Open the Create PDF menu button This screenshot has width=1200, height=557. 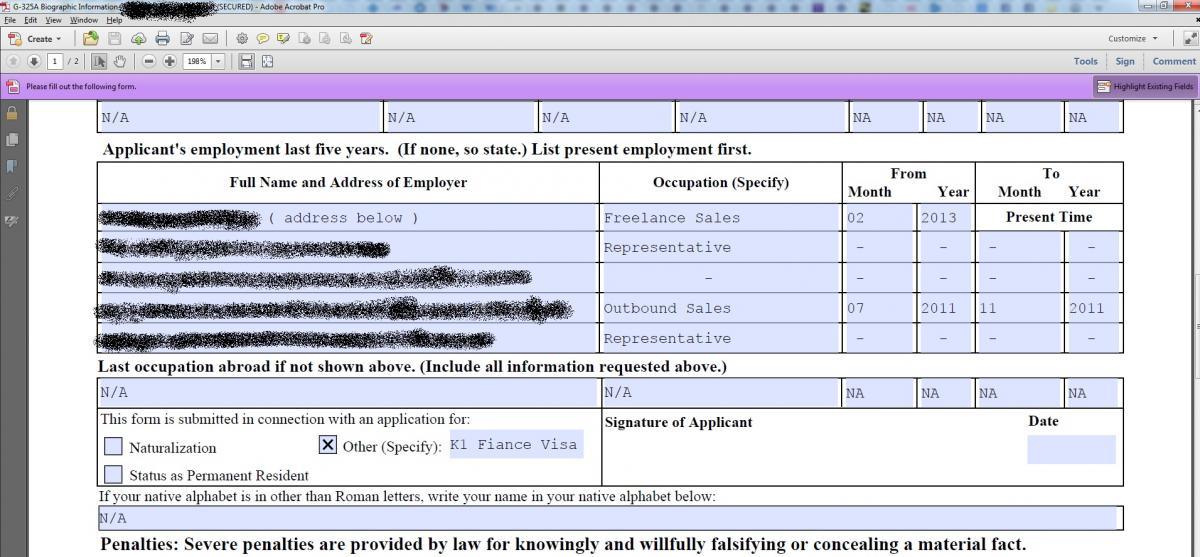coord(34,39)
